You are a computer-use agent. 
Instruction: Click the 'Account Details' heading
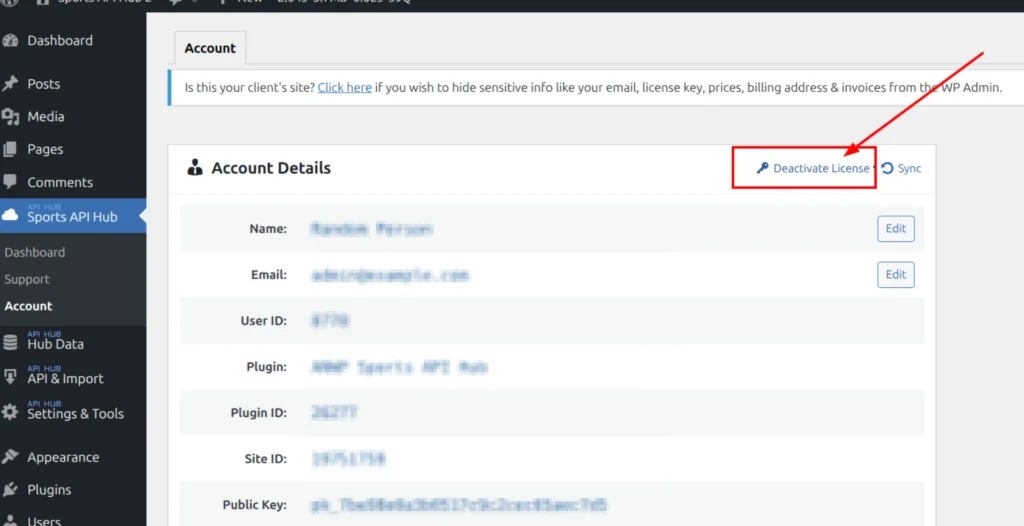(271, 168)
